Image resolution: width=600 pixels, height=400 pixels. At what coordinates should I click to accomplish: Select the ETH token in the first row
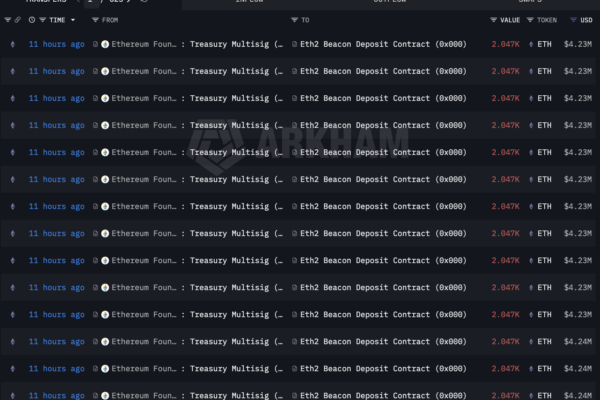tap(544, 44)
